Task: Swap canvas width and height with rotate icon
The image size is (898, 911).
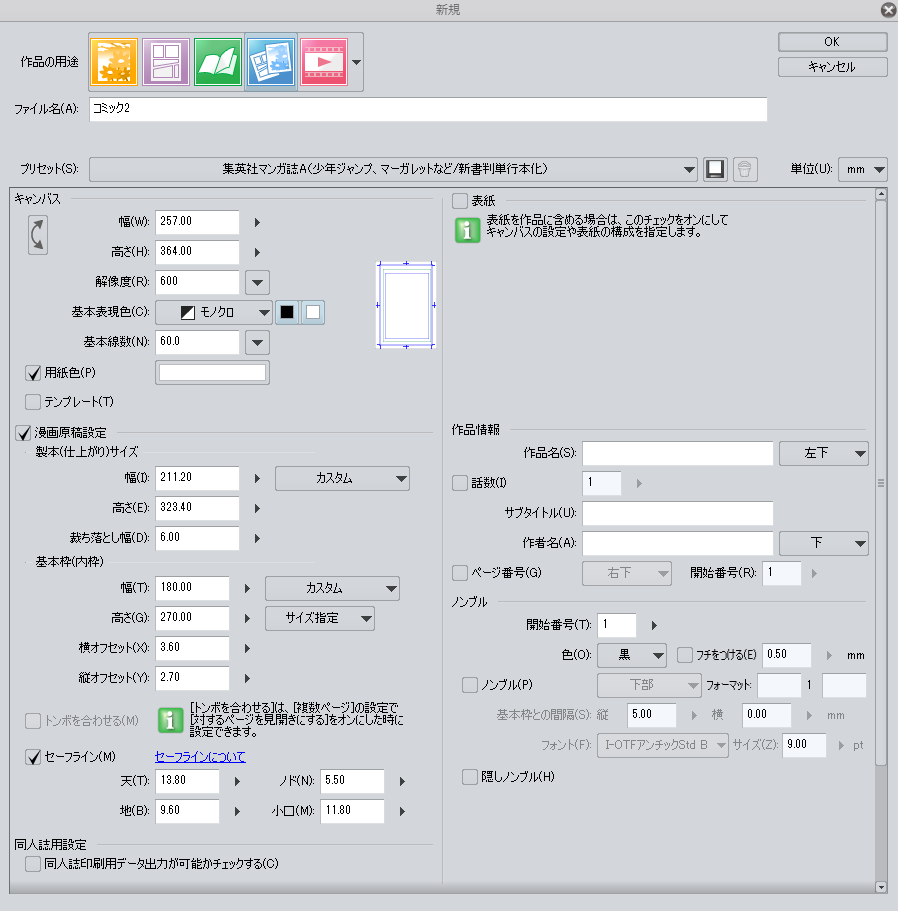Action: 38,235
